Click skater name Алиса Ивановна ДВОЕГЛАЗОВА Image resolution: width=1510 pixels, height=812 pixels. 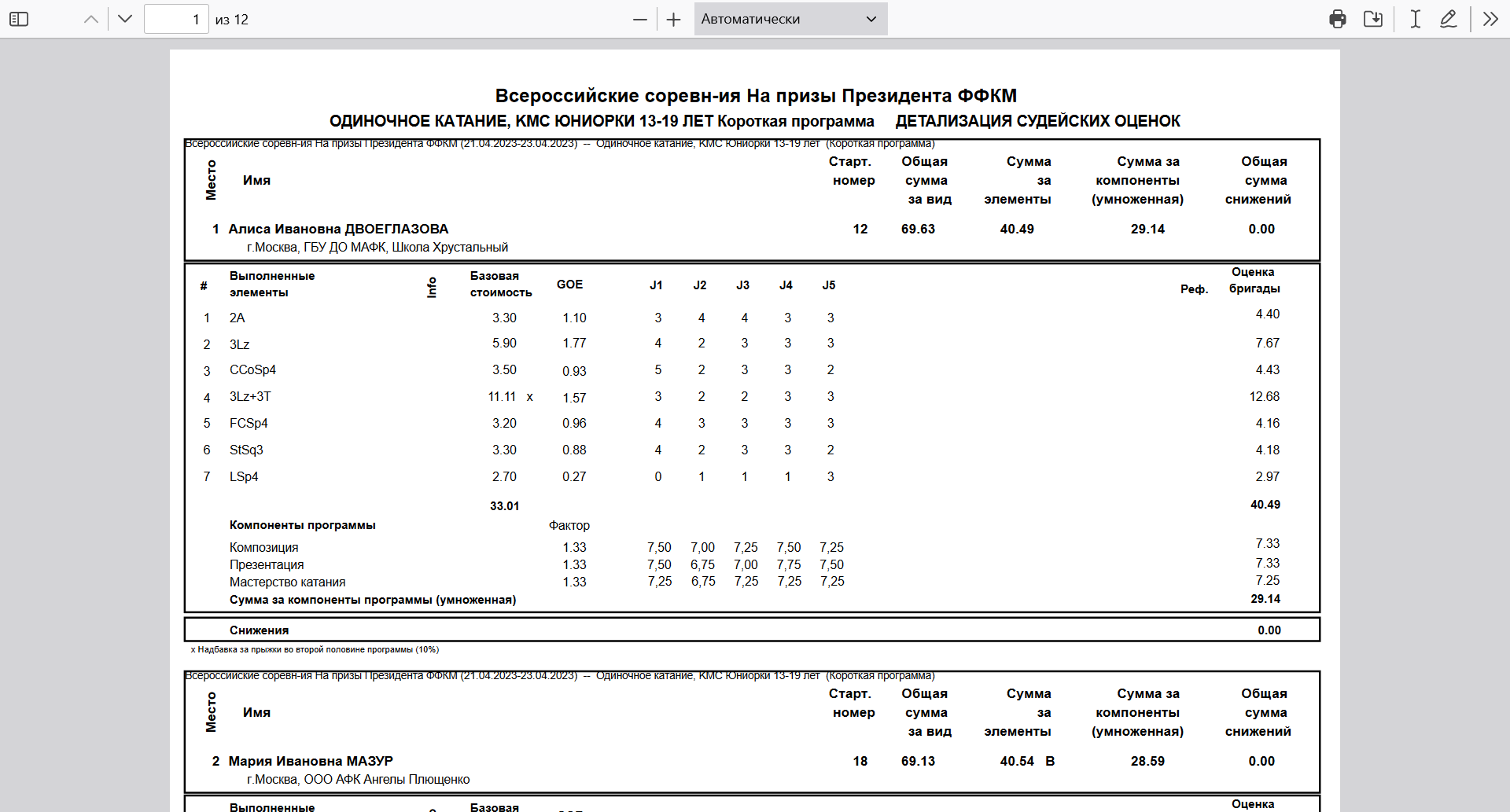tap(338, 229)
